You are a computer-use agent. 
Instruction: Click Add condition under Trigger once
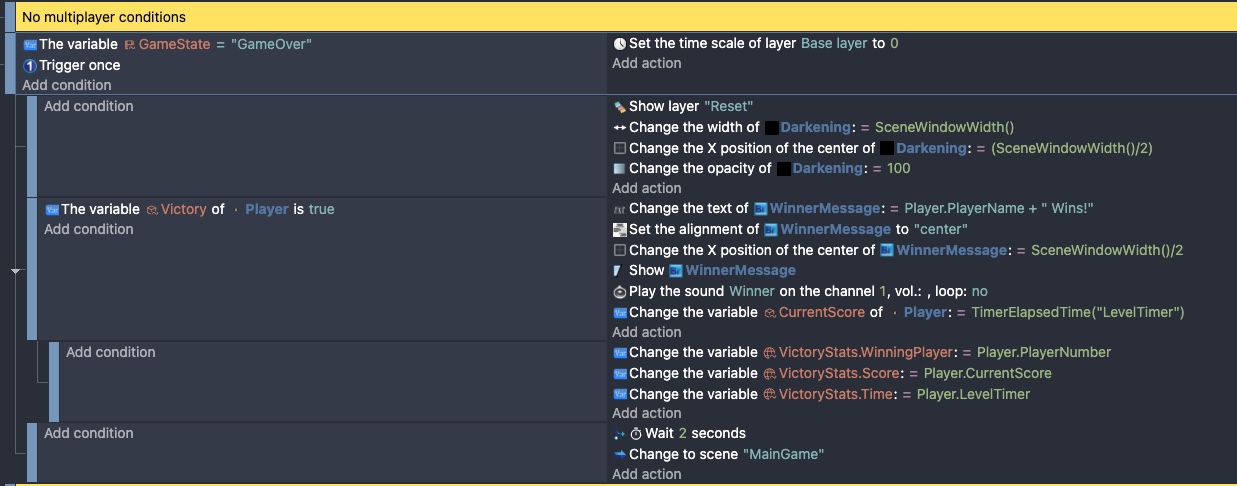point(67,85)
